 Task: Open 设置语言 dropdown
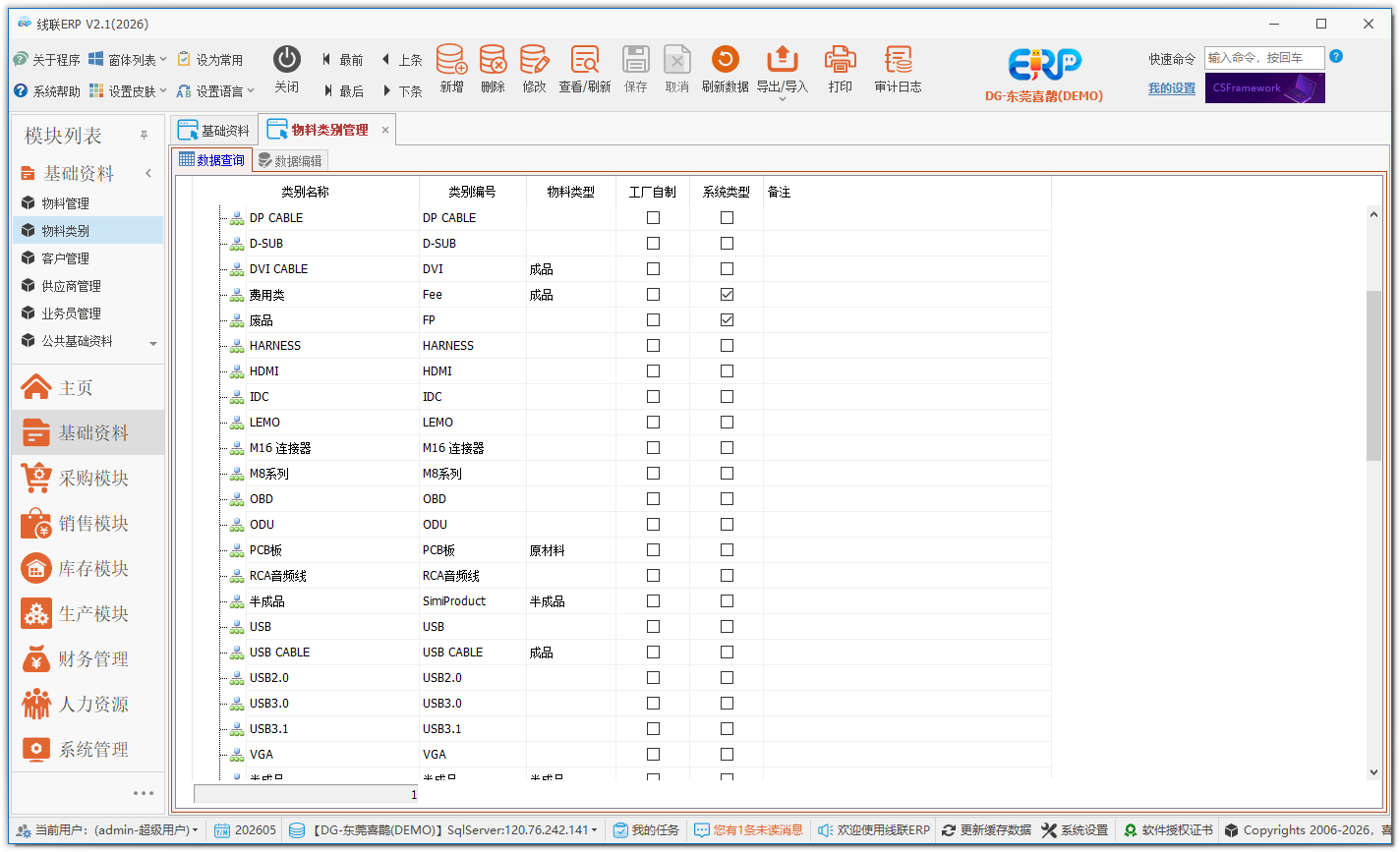215,91
